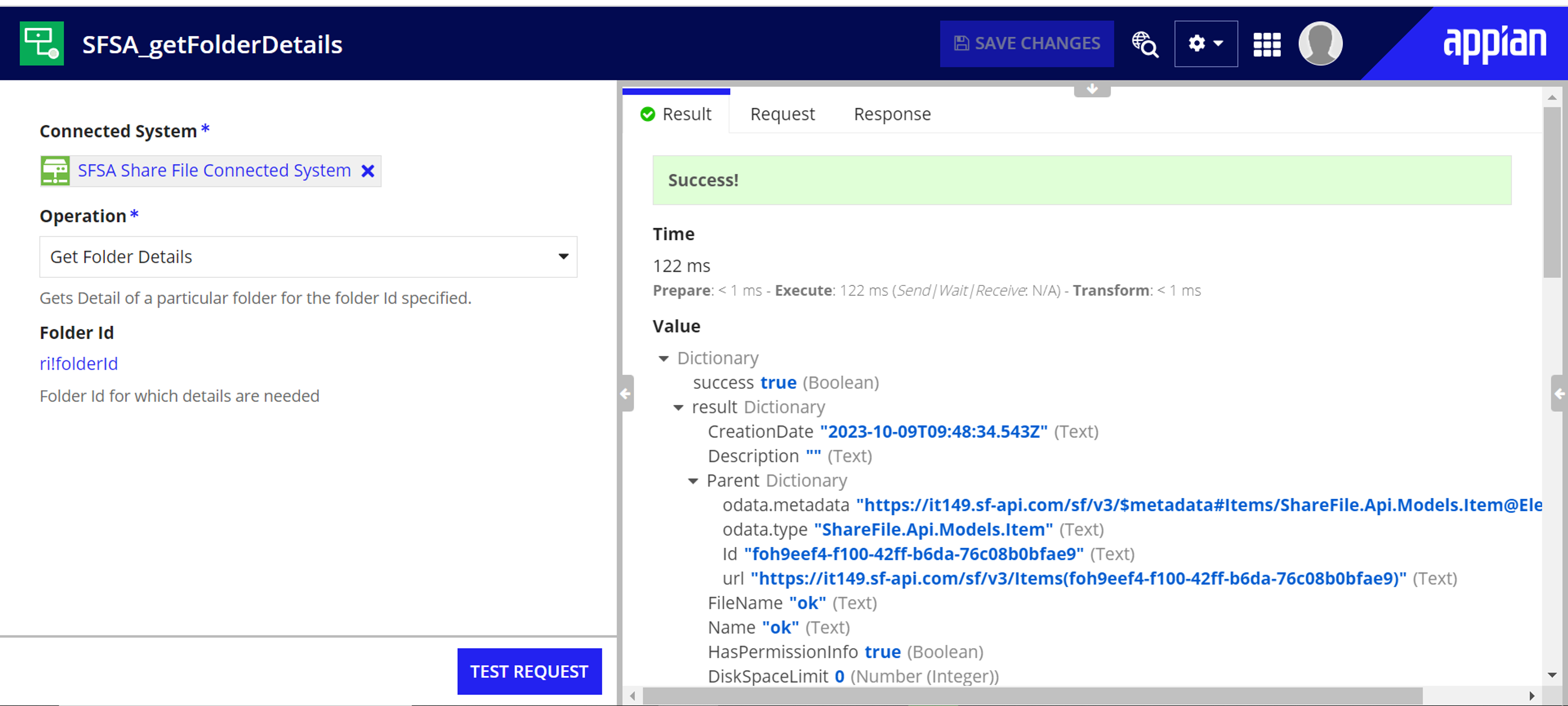Click the vertical scrollbar thumb
The height and width of the screenshot is (706, 1568).
(1552, 192)
